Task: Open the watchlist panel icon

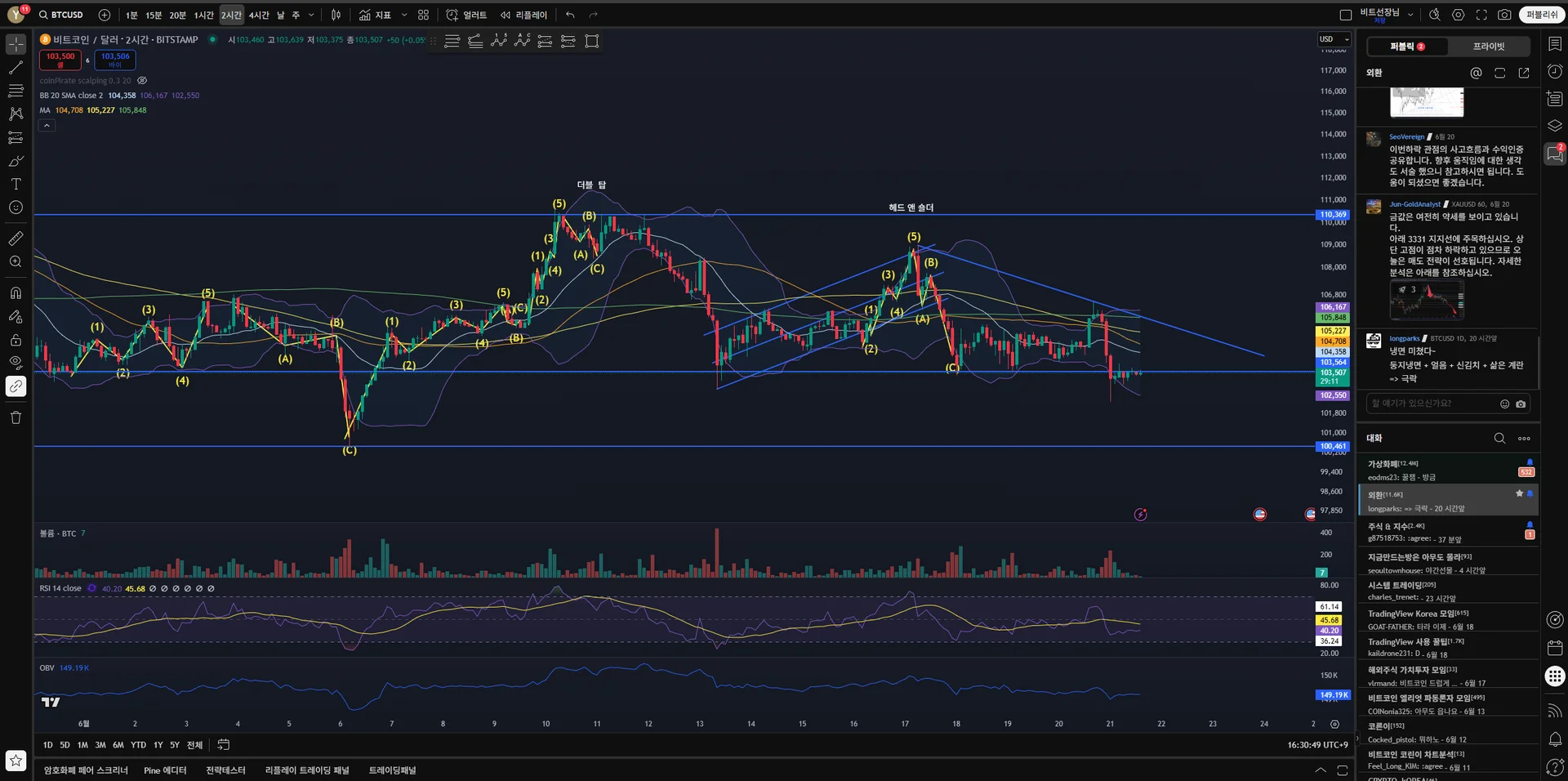Action: point(1555,44)
